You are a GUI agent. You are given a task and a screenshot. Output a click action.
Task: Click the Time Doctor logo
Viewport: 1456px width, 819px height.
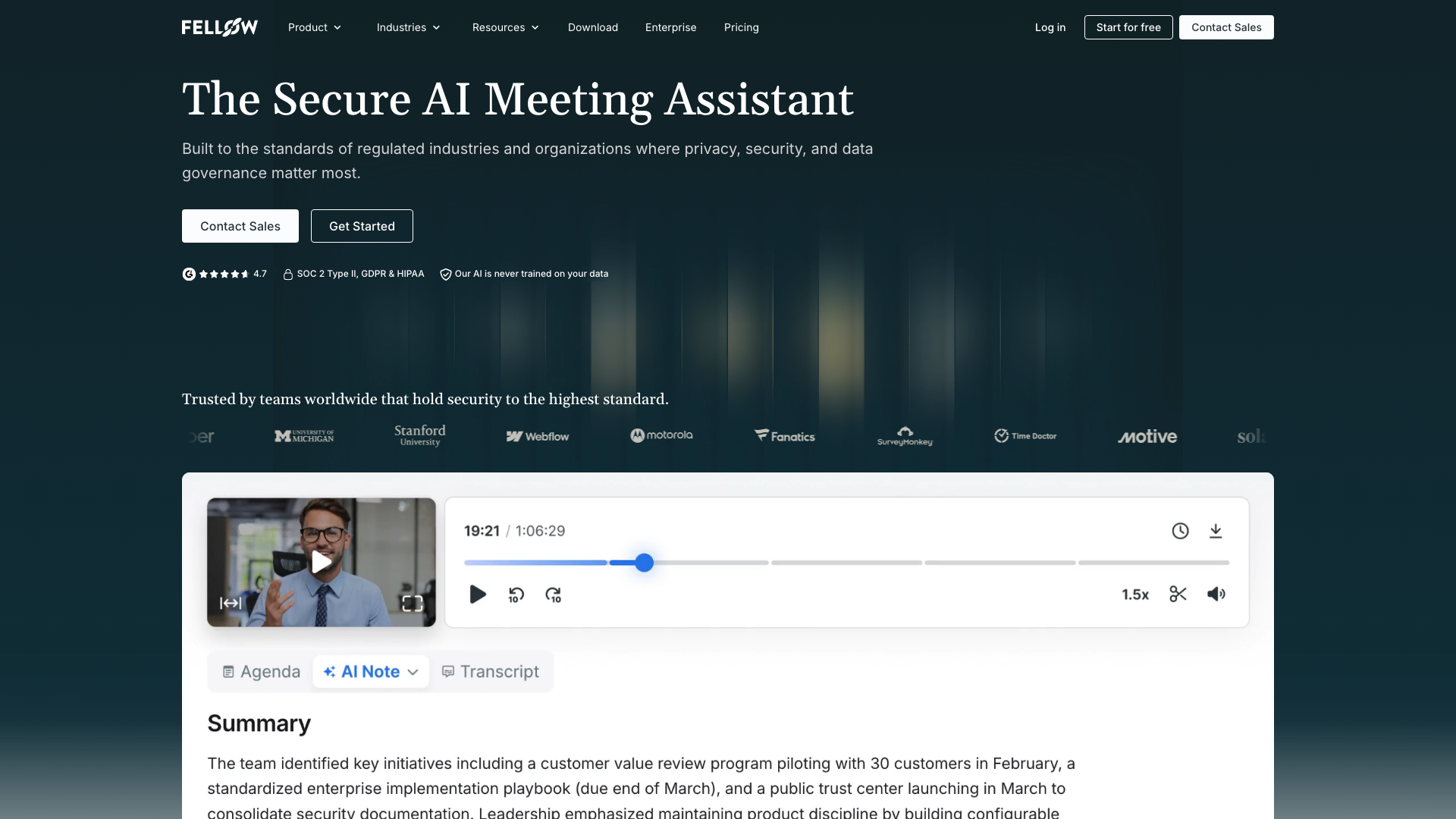tap(1025, 435)
